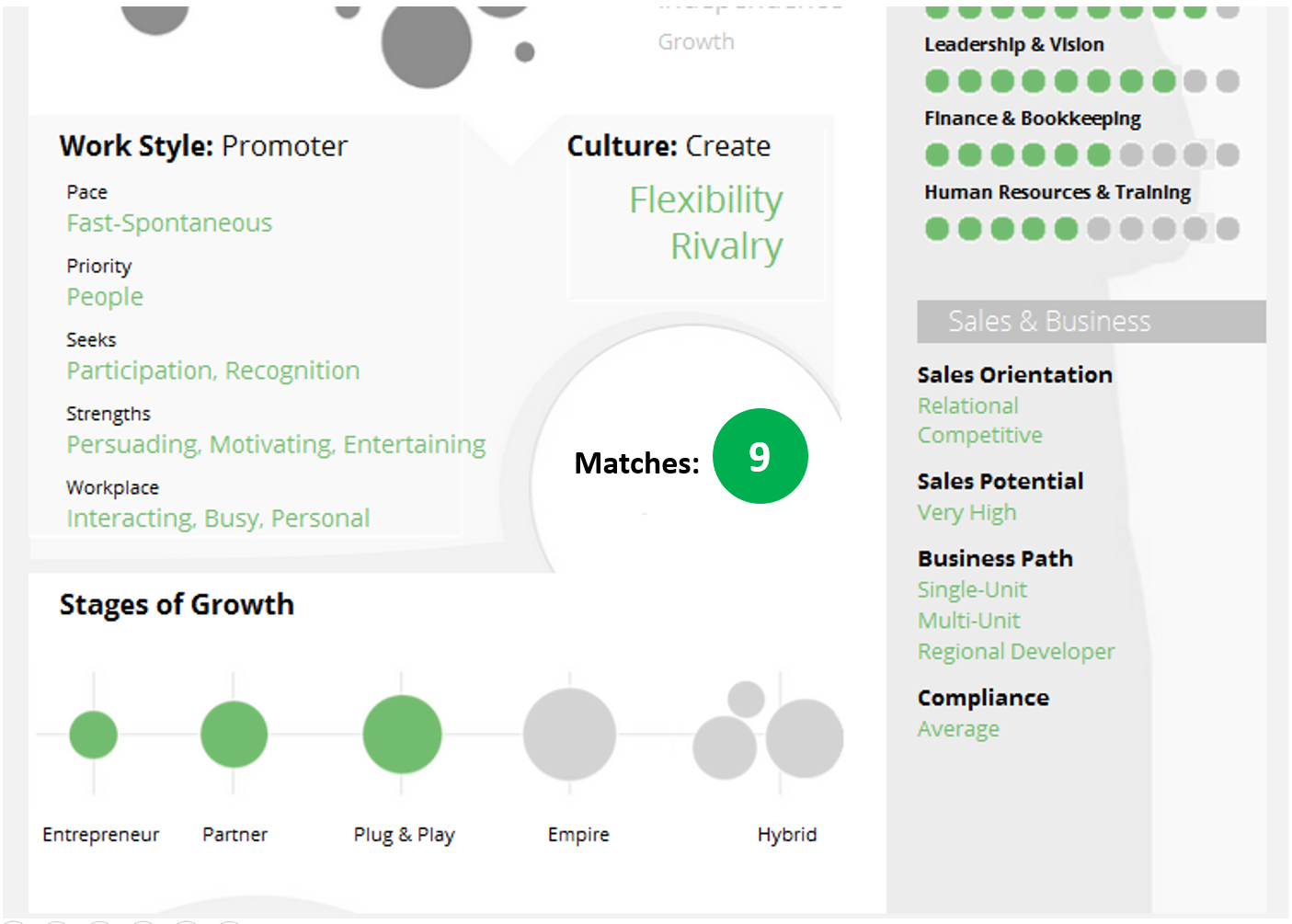Viewport: 1292px width, 924px height.
Task: Click the first dot in the Human Resources & Training rating
Action: click(937, 229)
